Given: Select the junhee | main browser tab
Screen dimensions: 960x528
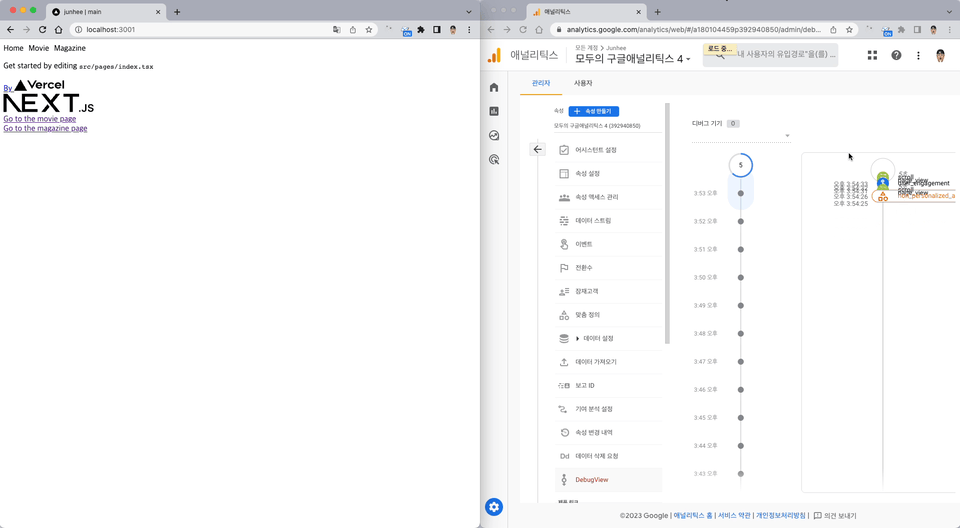Looking at the screenshot, I should [x=105, y=12].
